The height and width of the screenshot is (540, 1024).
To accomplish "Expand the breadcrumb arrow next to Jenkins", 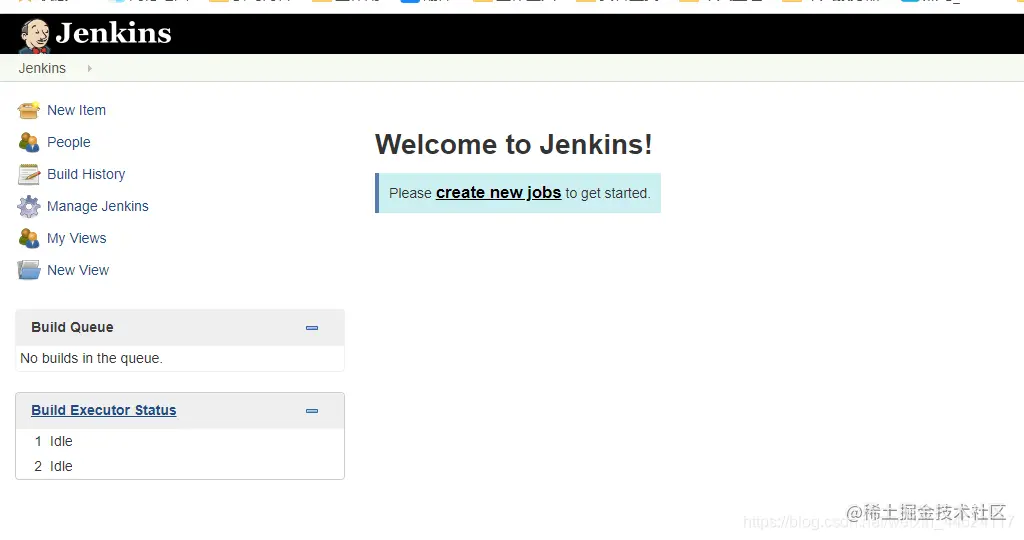I will [x=89, y=68].
